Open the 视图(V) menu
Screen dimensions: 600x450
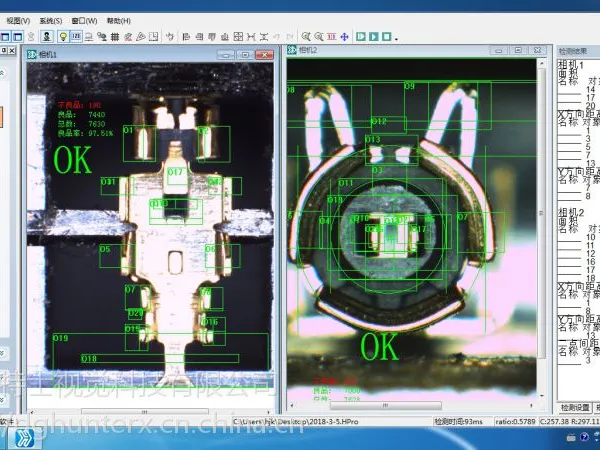(18, 21)
